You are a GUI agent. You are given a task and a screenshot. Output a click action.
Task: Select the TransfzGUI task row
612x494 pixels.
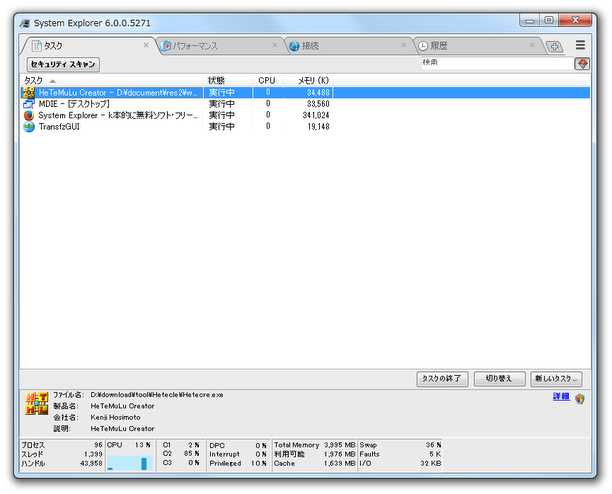305,126
